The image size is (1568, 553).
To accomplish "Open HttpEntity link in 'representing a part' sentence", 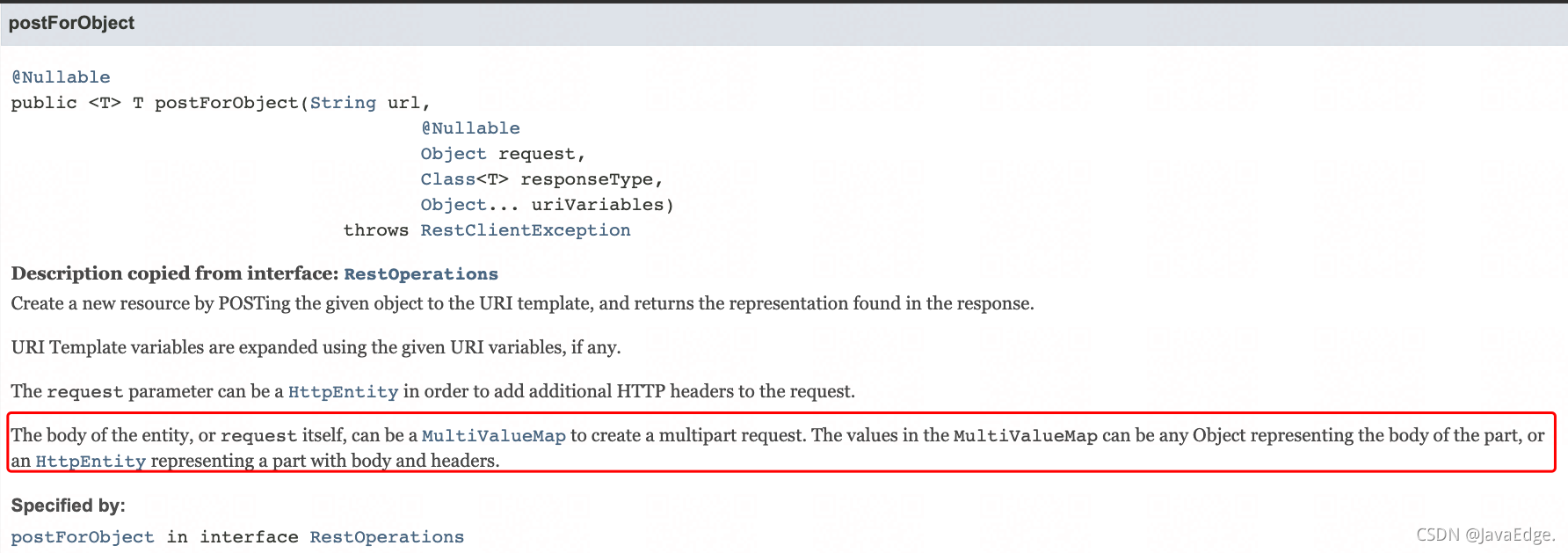I will [91, 462].
